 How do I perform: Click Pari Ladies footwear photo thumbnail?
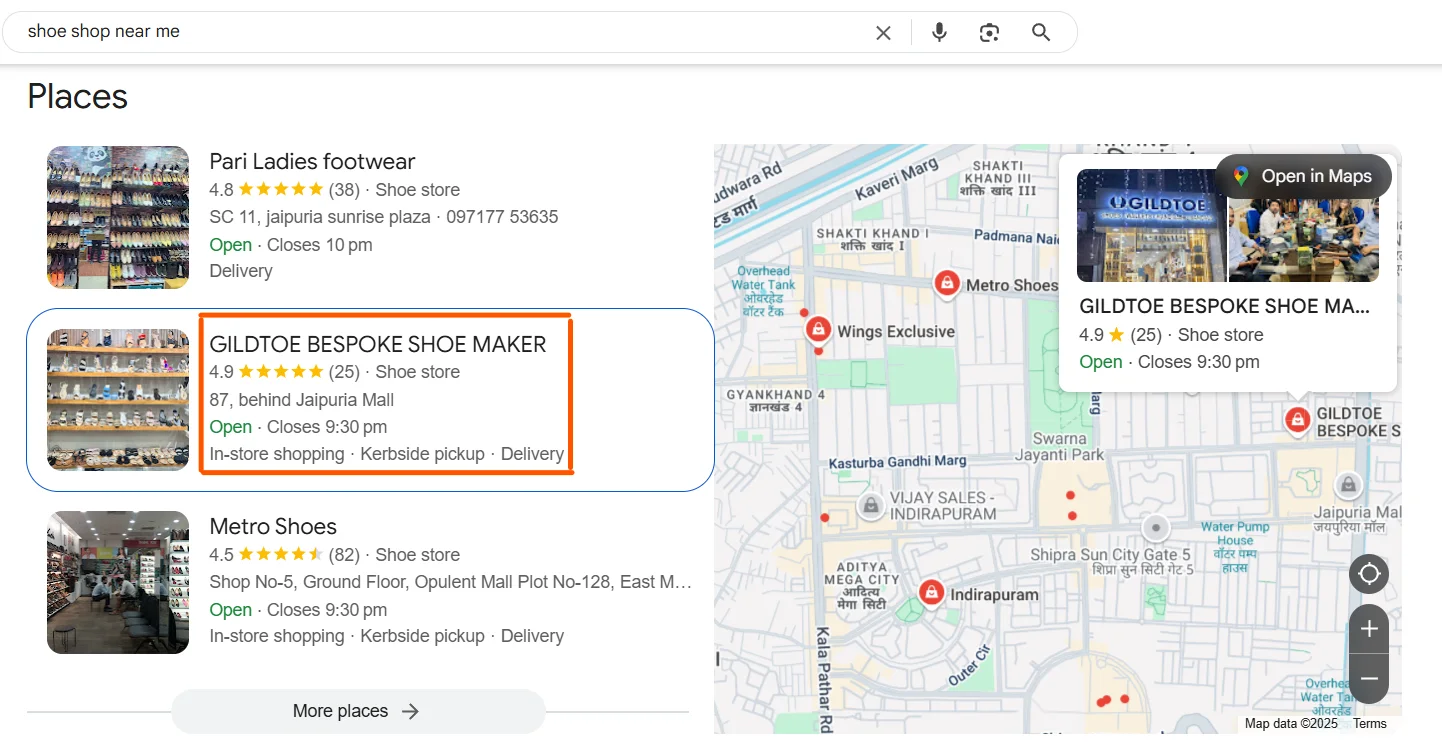click(118, 217)
